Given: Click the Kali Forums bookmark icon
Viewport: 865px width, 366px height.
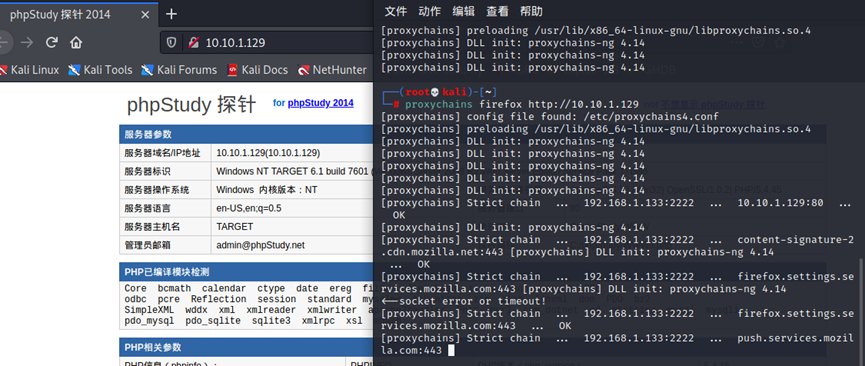Looking at the screenshot, I should point(147,70).
